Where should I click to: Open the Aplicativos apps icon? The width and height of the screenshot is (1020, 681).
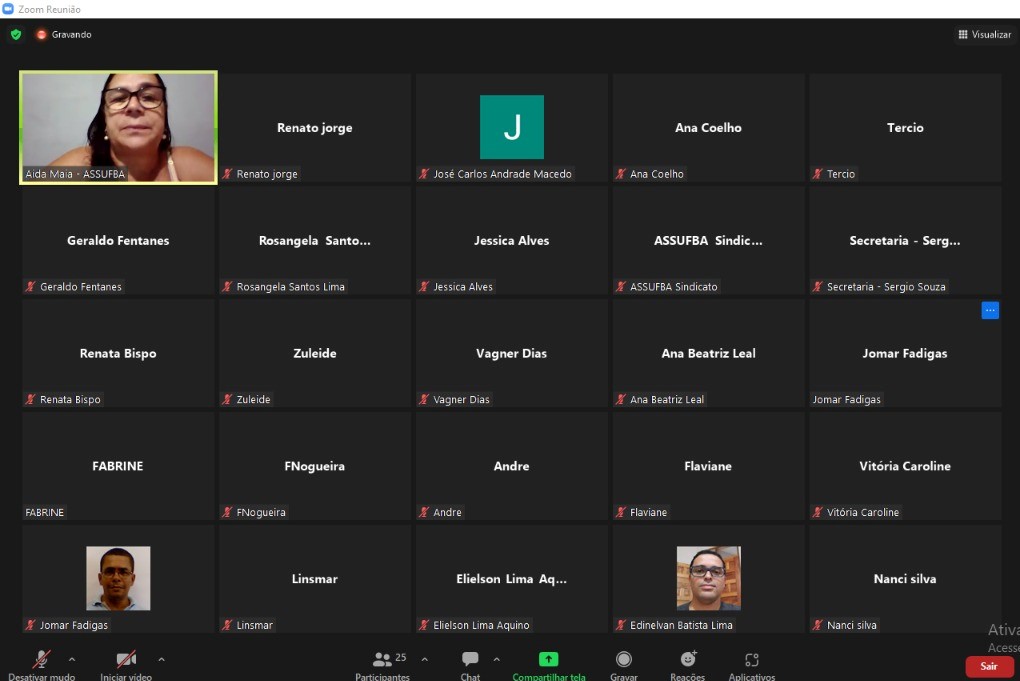pyautogui.click(x=752, y=660)
